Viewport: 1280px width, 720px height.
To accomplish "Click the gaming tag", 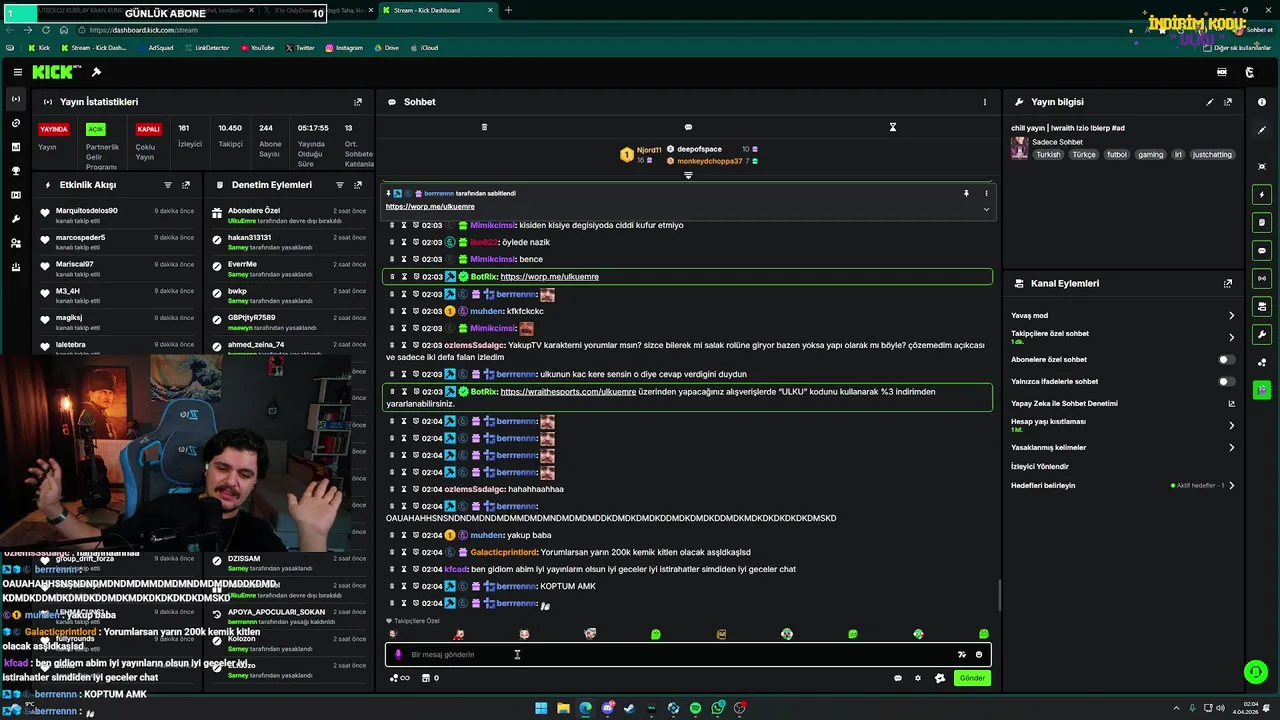I will click(x=1150, y=155).
